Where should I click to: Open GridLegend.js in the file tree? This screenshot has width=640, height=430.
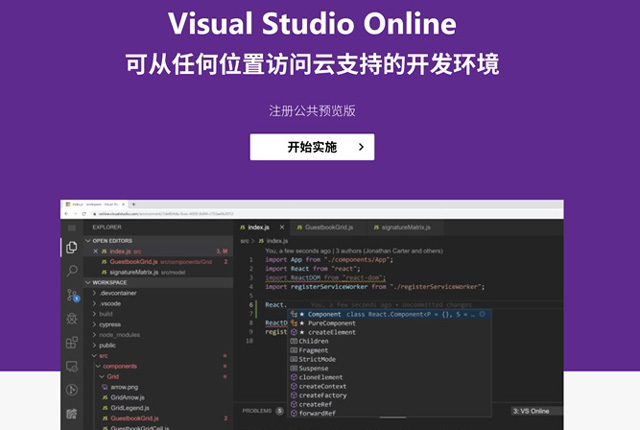(x=158, y=408)
